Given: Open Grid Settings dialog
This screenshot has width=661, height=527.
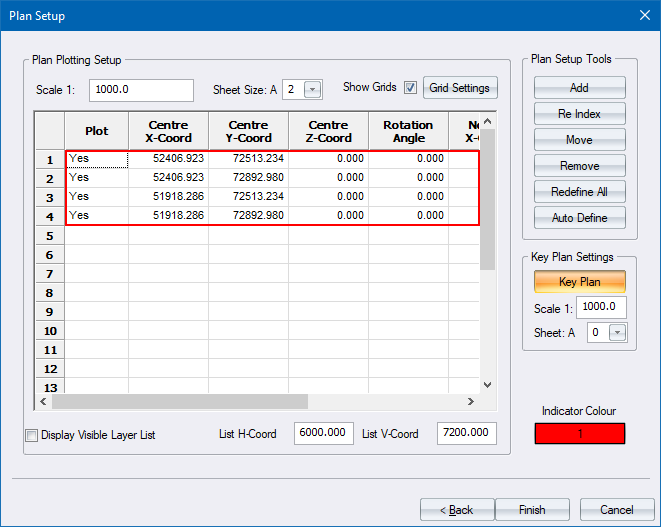Looking at the screenshot, I should coord(459,88).
